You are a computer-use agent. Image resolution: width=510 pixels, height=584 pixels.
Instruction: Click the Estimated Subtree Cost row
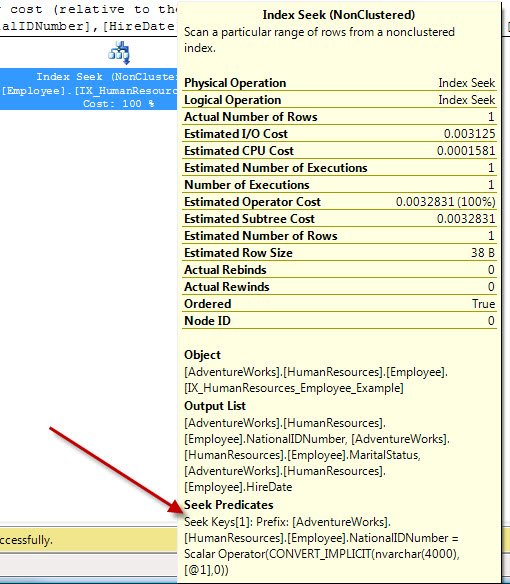(339, 219)
